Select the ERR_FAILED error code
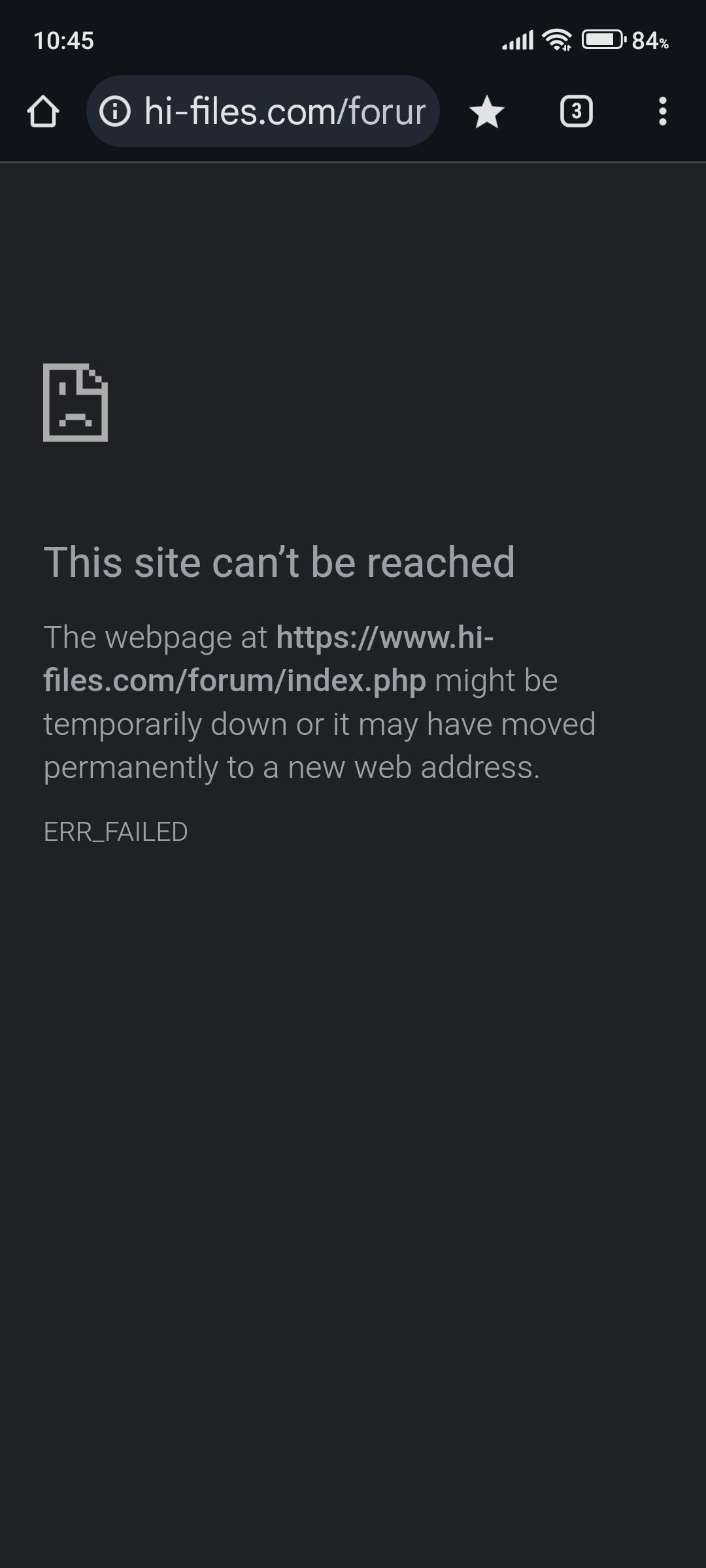 point(116,832)
